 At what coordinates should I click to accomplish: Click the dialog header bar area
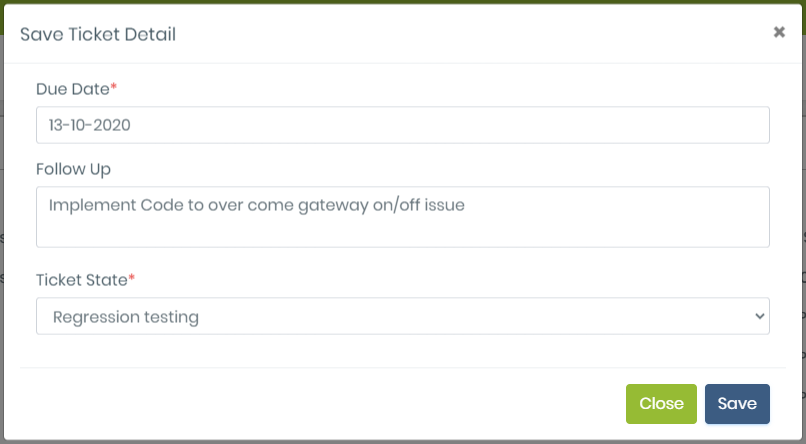[450, 34]
